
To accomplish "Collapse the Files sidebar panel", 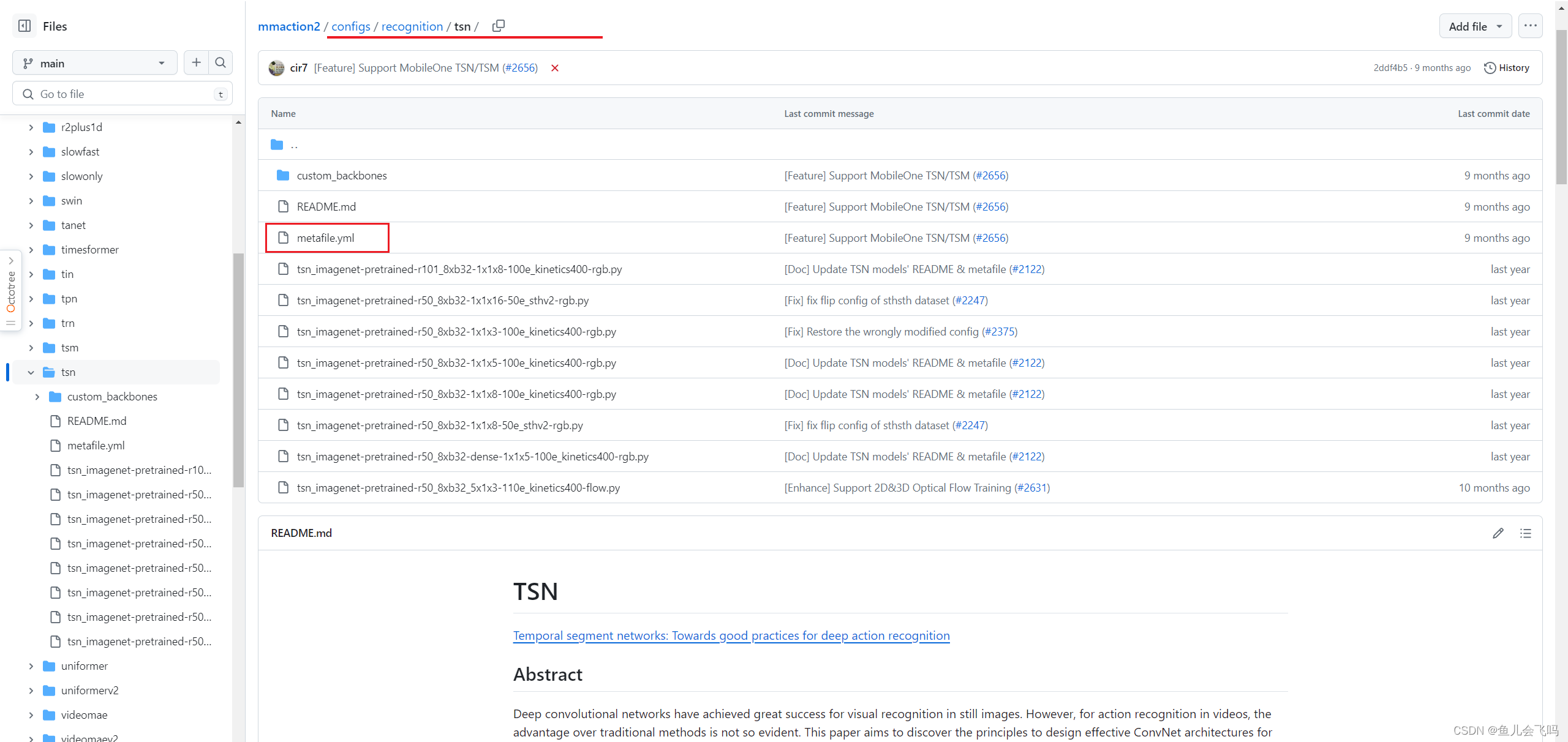I will pyautogui.click(x=24, y=26).
